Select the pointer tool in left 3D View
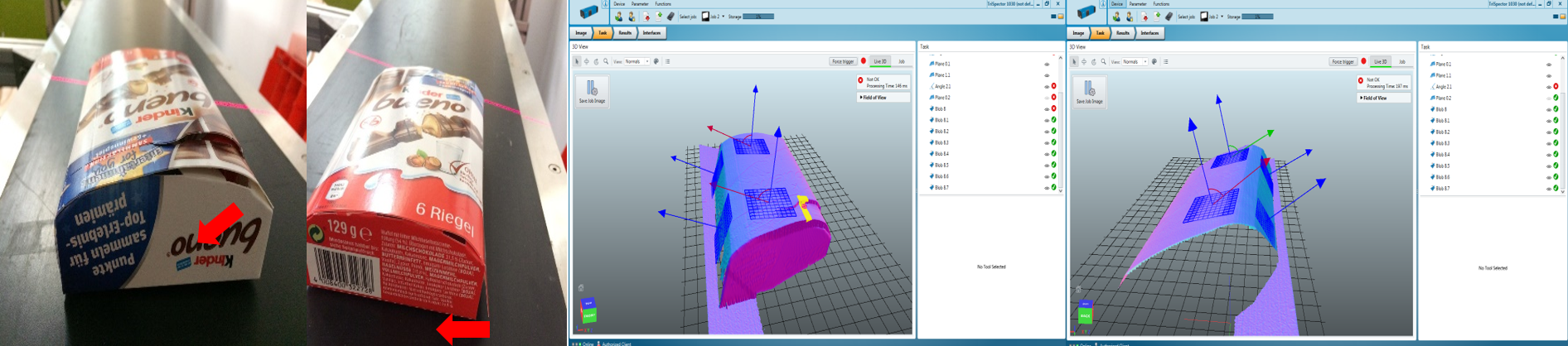This screenshot has width=1568, height=346. pos(578,61)
